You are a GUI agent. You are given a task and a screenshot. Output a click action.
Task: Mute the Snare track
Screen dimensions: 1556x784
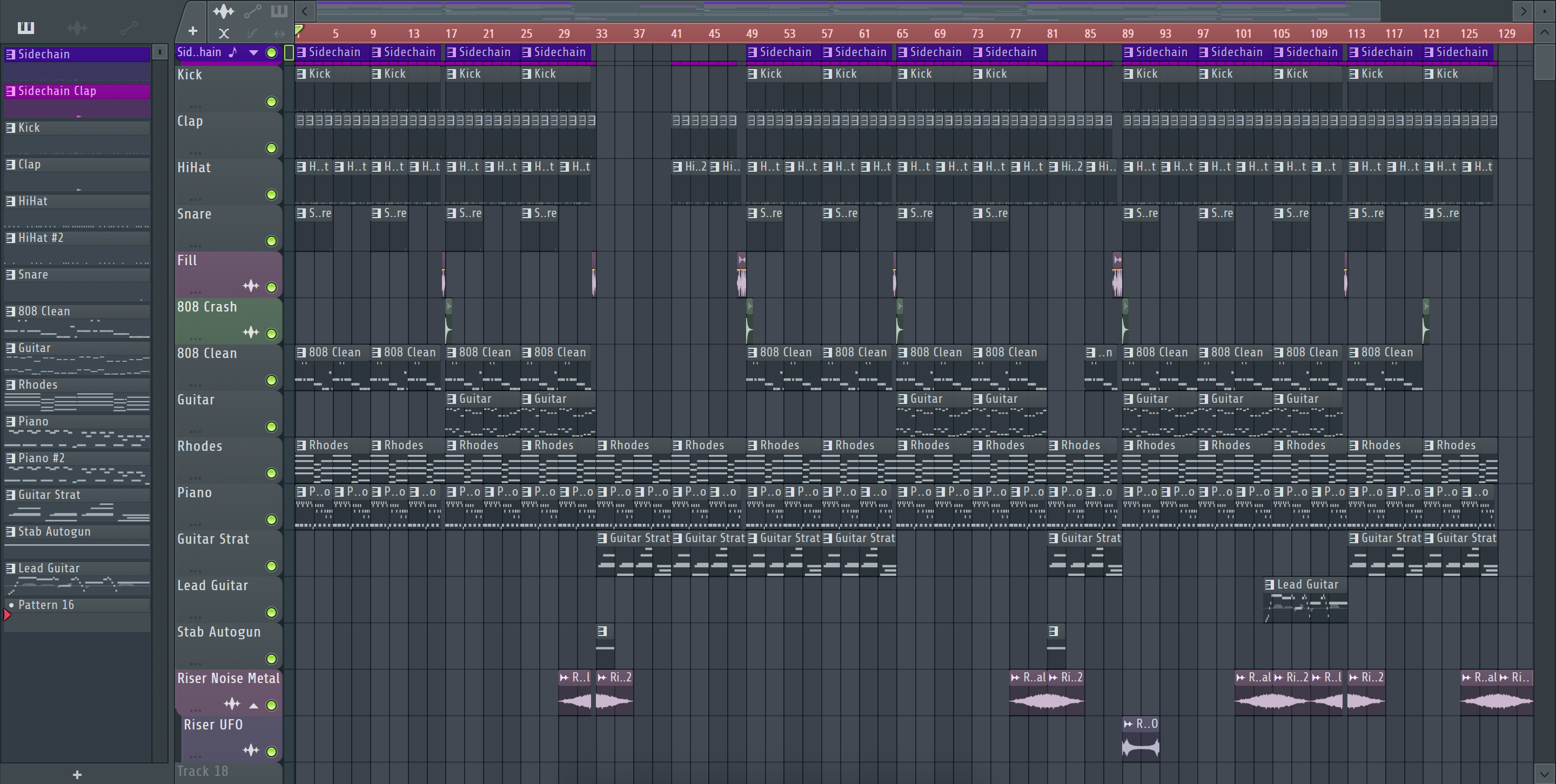[x=271, y=241]
